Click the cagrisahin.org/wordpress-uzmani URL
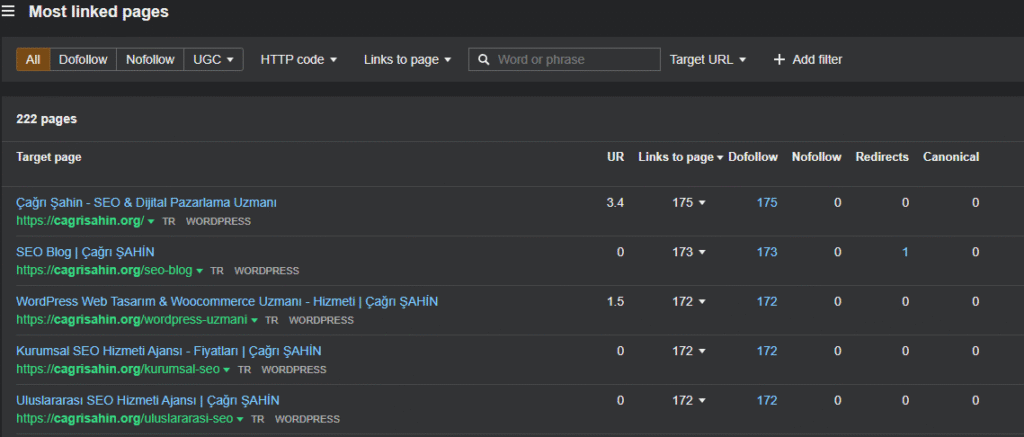 [132, 320]
